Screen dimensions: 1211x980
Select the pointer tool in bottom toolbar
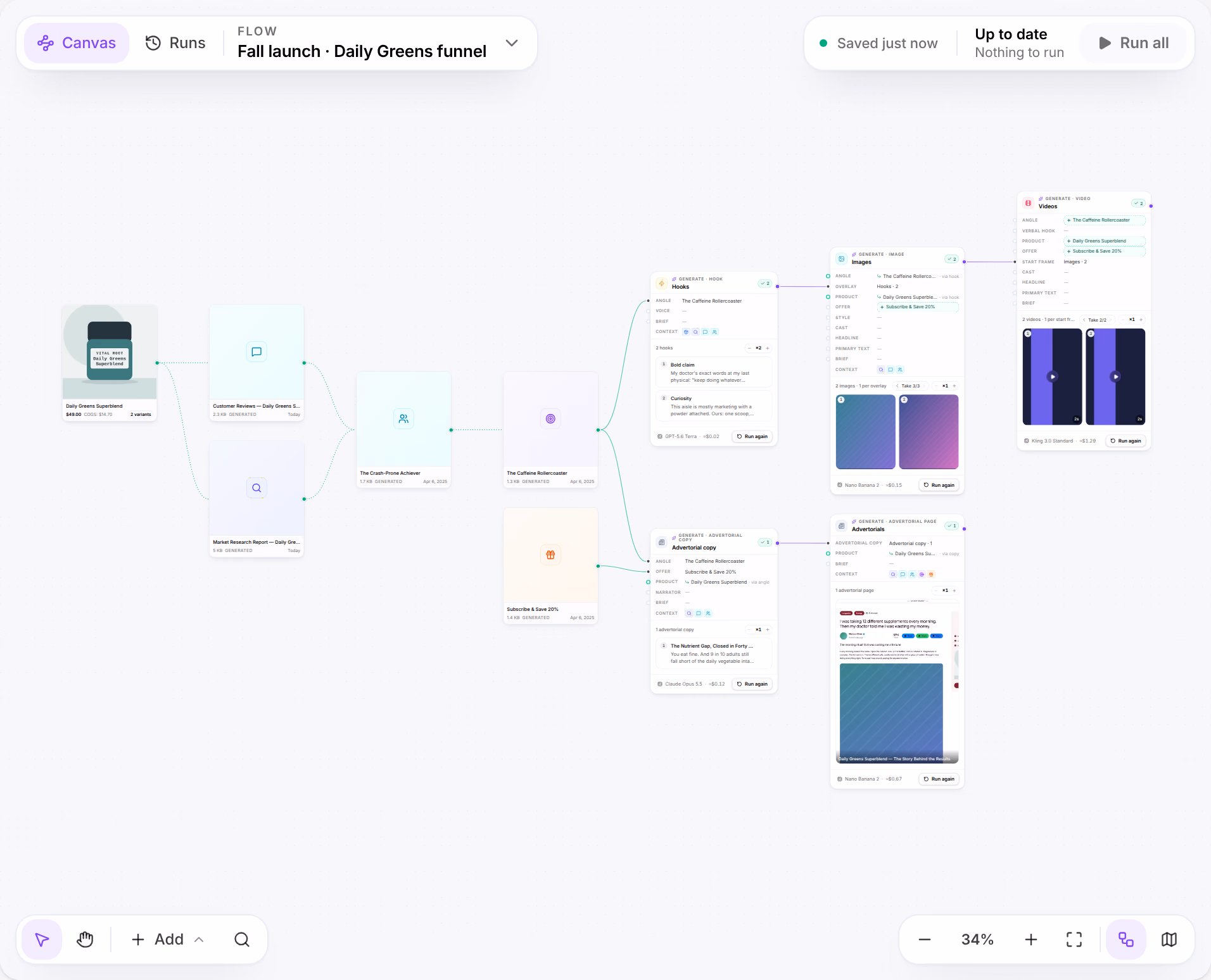click(x=42, y=939)
